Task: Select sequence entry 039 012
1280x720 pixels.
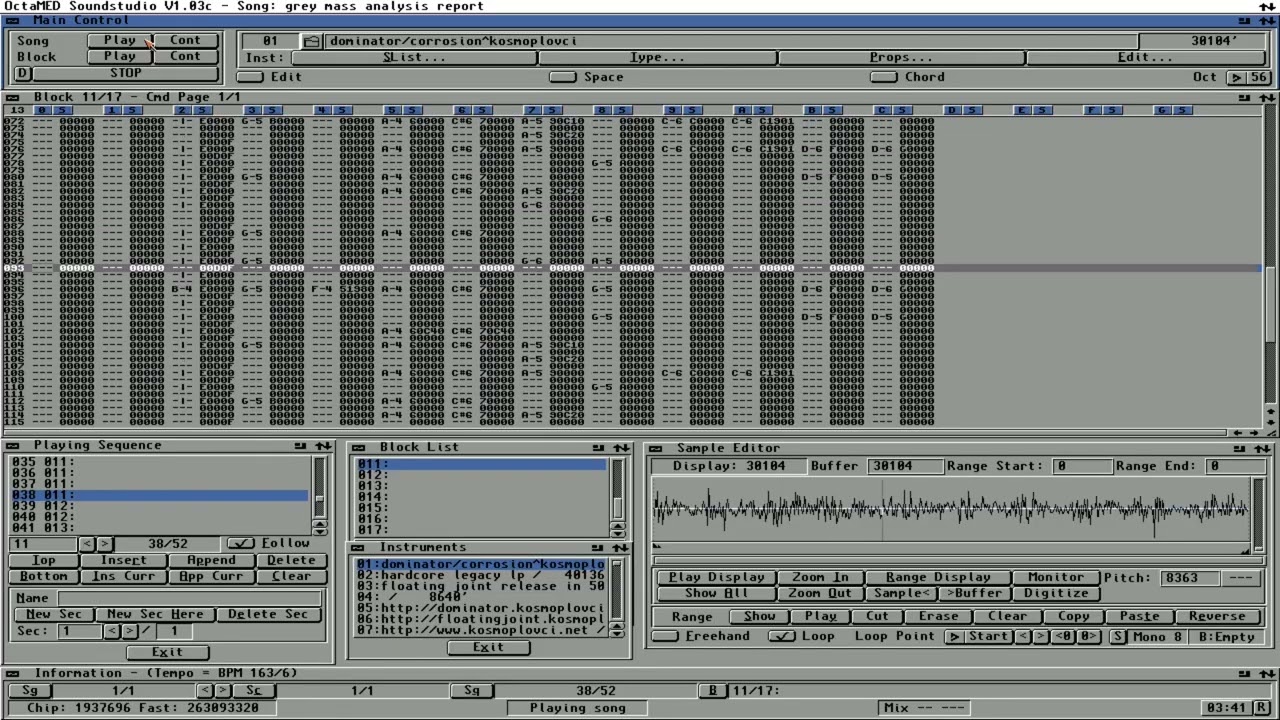Action: (160, 506)
